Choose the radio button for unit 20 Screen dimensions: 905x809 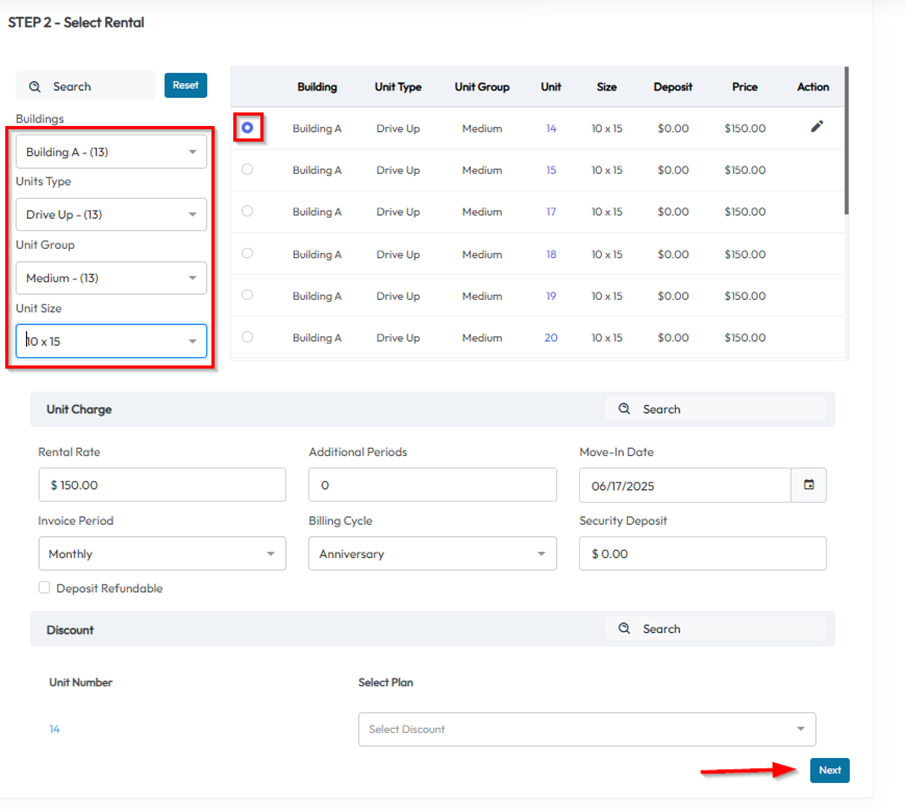(x=247, y=338)
